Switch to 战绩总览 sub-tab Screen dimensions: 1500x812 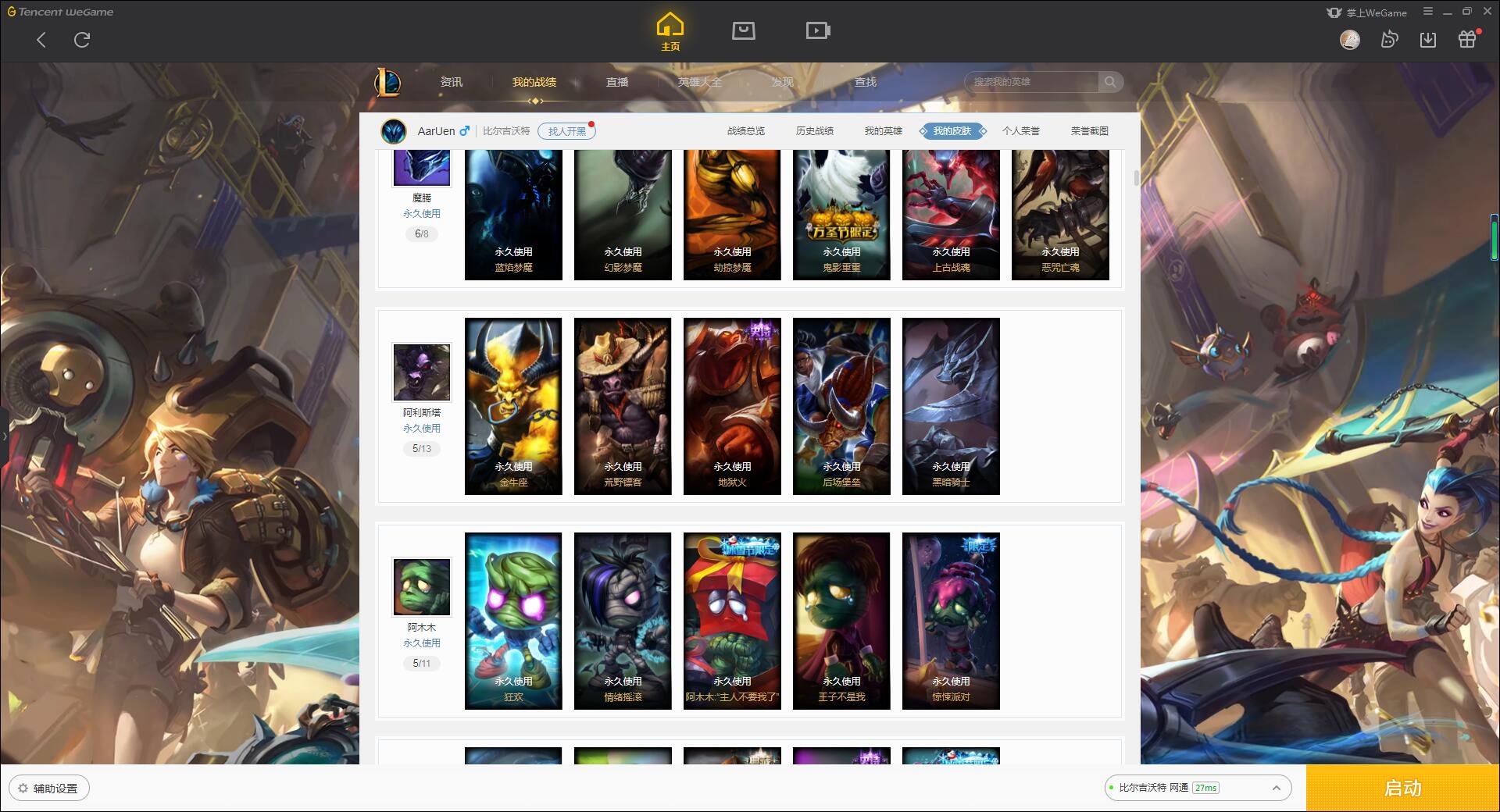[746, 131]
